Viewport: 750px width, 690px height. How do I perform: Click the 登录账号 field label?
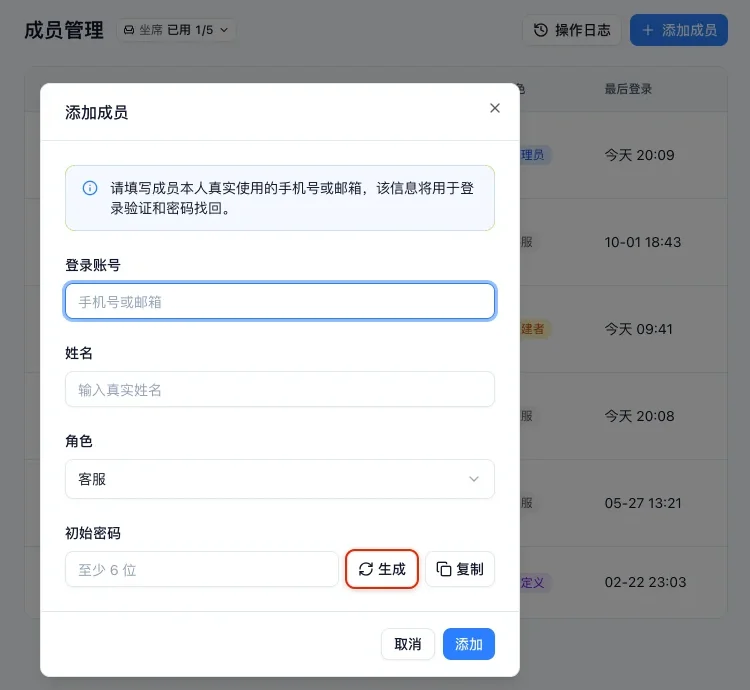click(x=93, y=265)
